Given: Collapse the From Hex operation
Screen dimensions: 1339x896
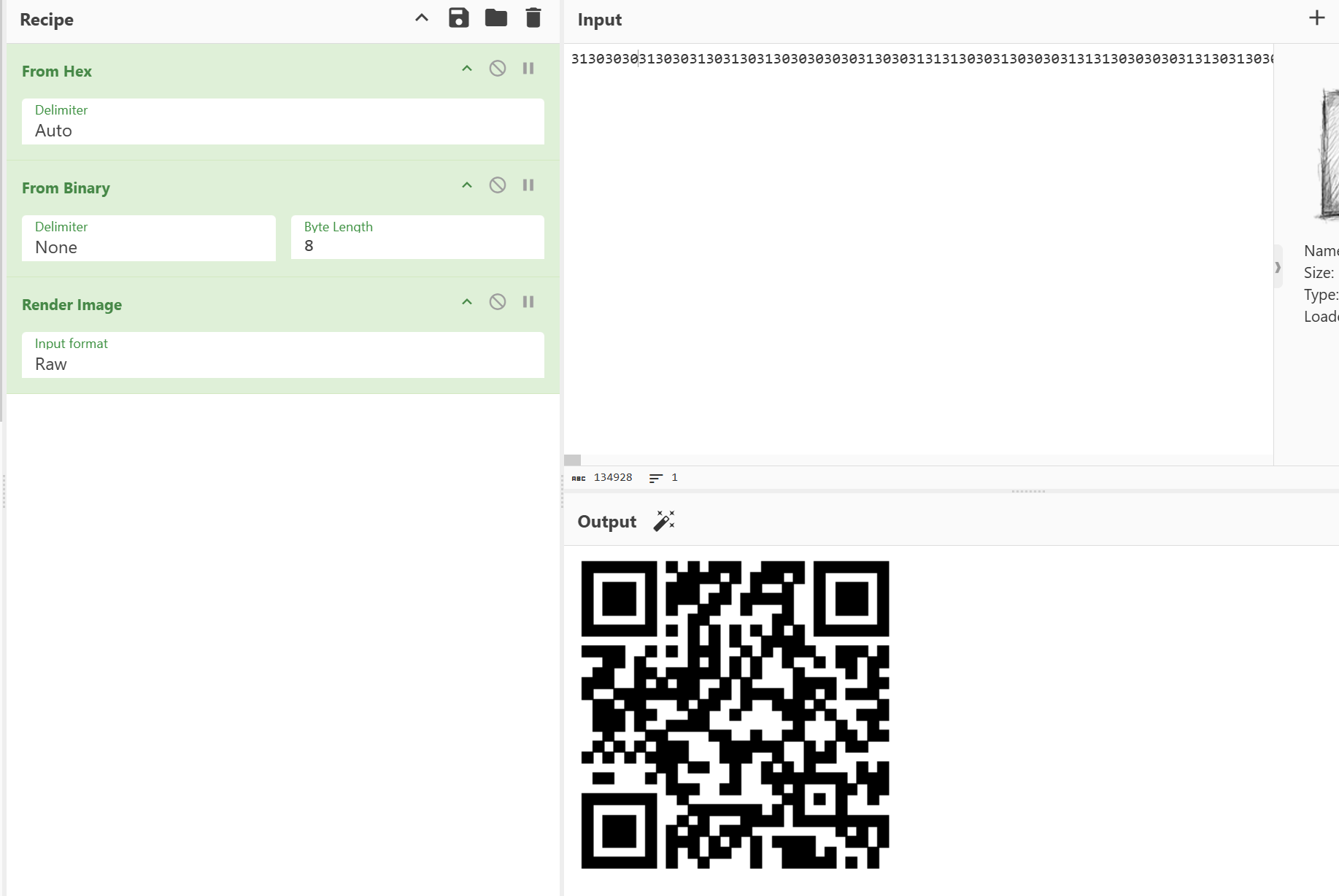Looking at the screenshot, I should point(467,69).
